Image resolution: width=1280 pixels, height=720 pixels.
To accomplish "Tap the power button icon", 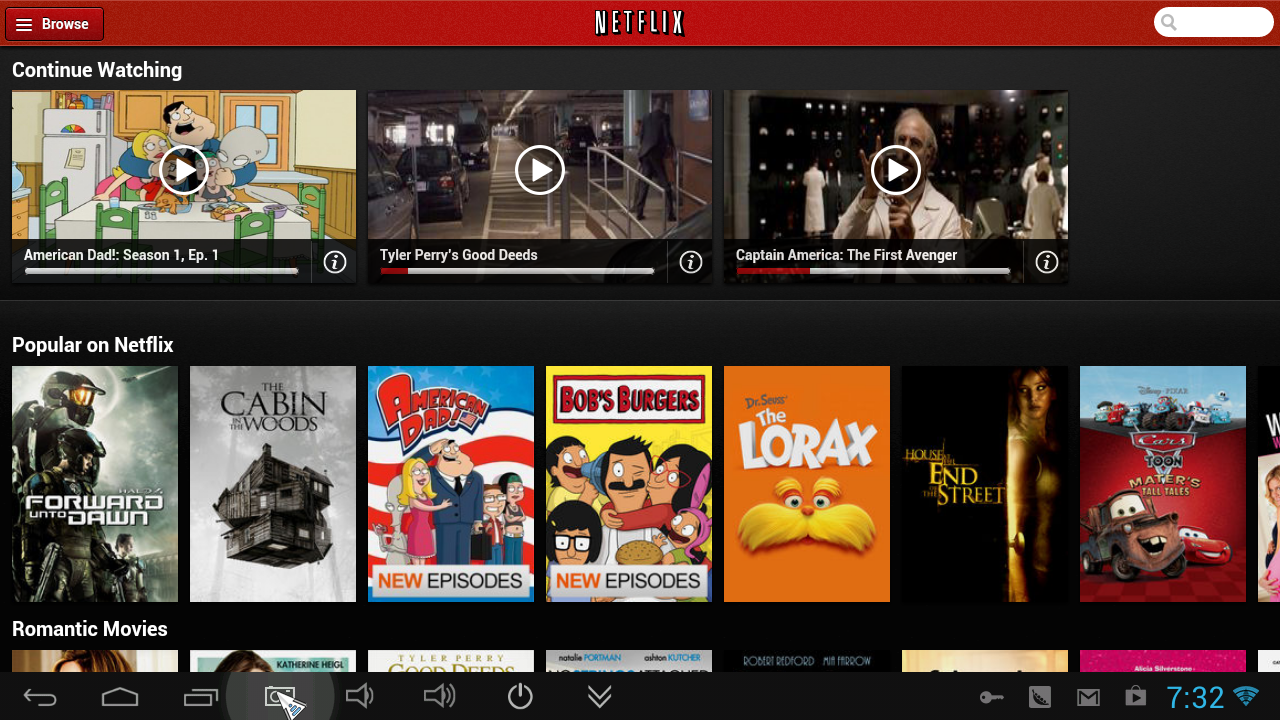I will [x=520, y=696].
